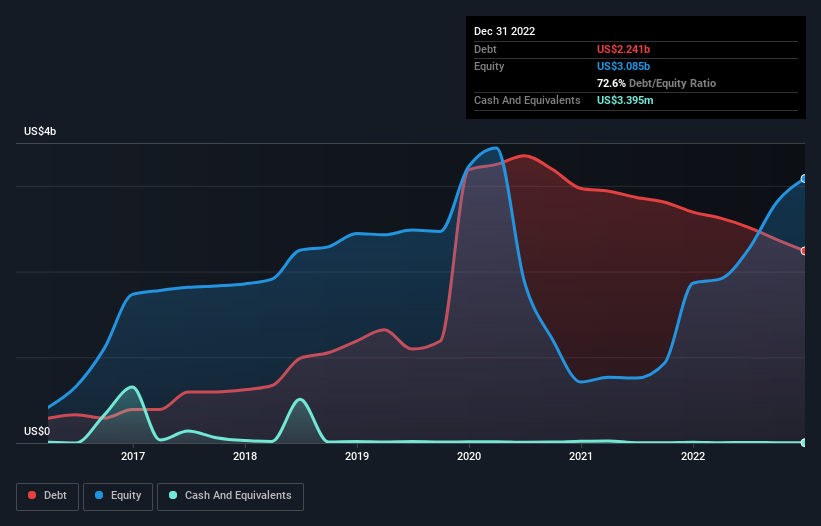Click the US$2.241b debt value
Image resolution: width=821 pixels, height=526 pixels.
pos(624,49)
